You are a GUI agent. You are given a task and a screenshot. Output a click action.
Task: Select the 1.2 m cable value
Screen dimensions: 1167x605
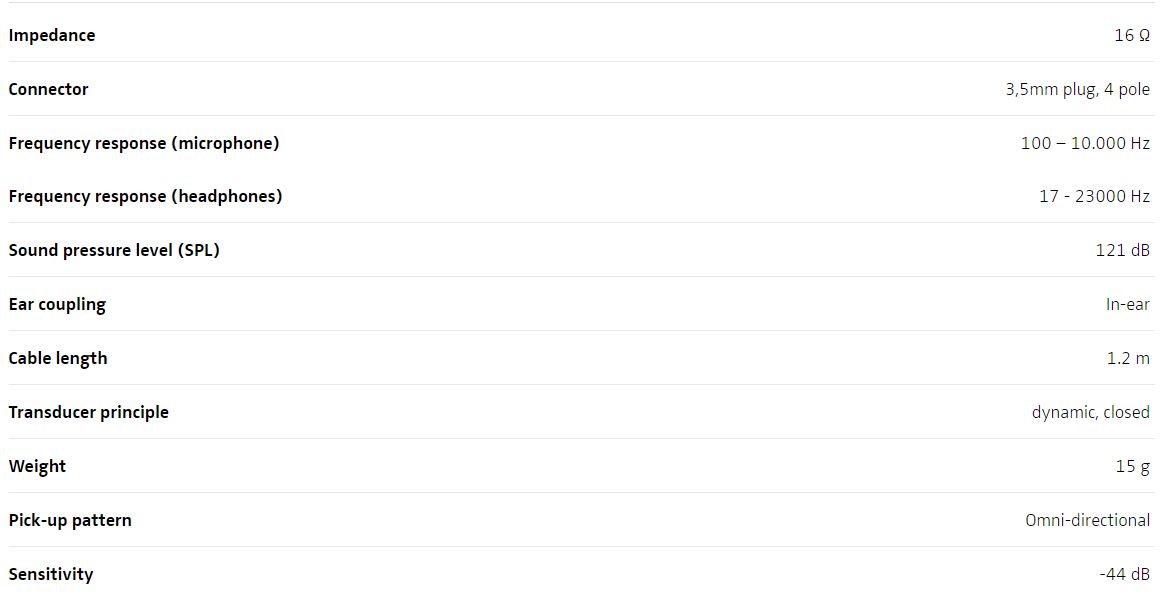point(1128,358)
